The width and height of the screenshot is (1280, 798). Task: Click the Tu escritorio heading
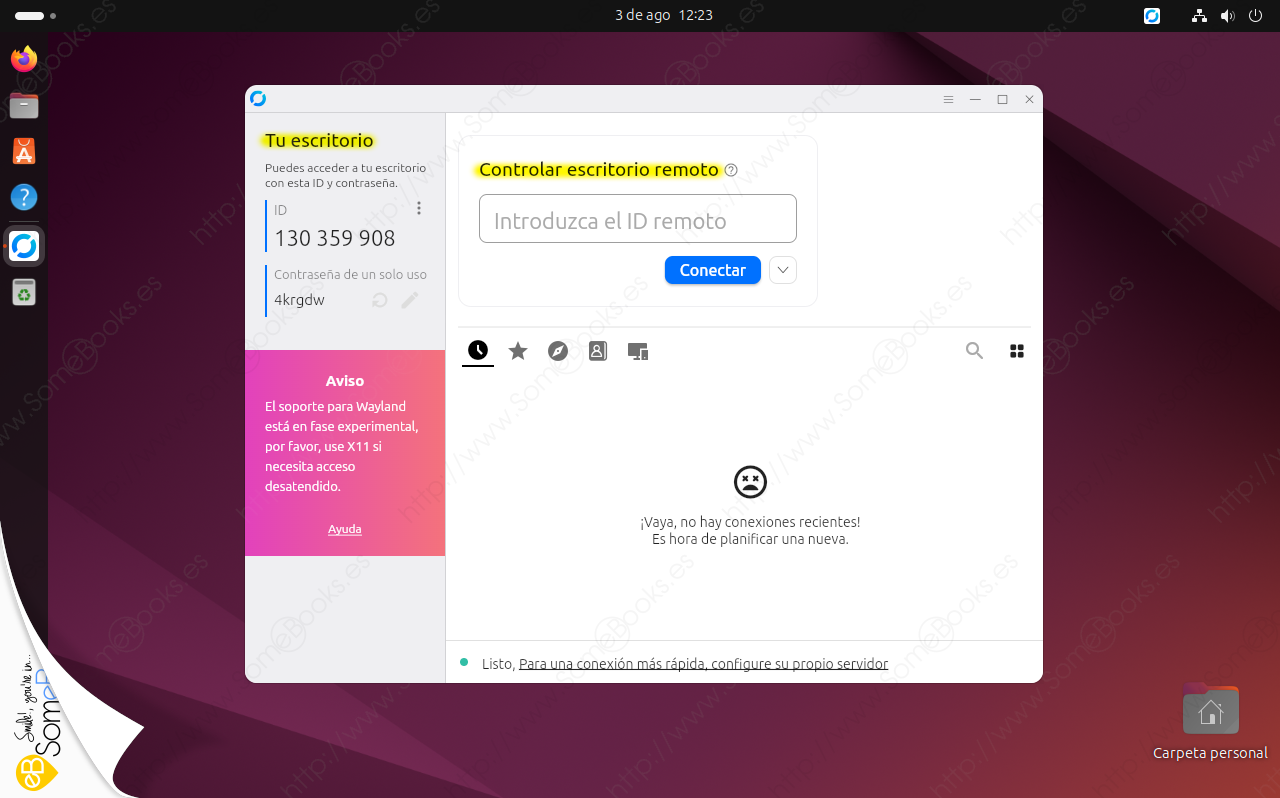pos(319,141)
